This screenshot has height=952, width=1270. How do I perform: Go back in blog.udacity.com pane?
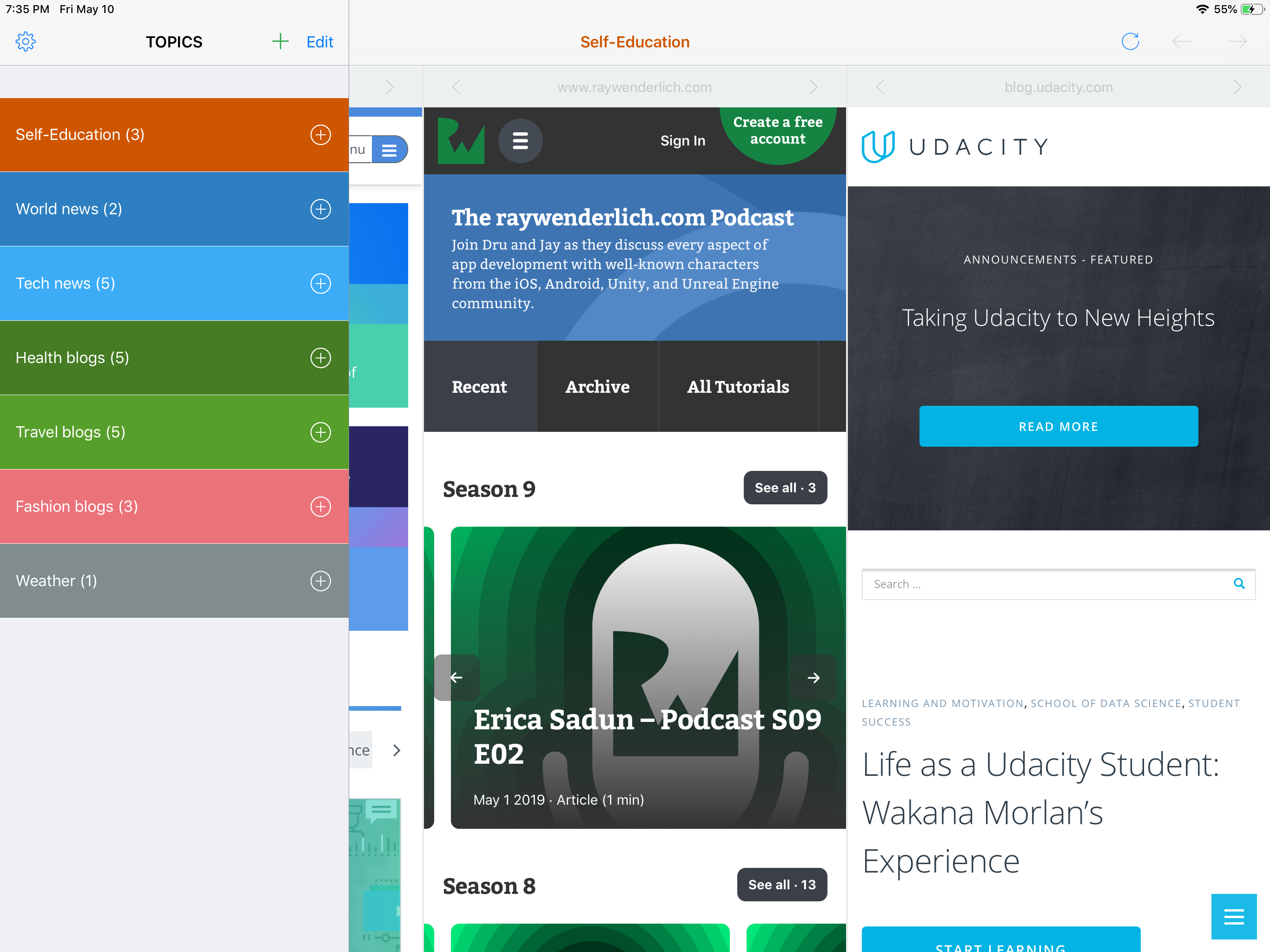point(880,87)
